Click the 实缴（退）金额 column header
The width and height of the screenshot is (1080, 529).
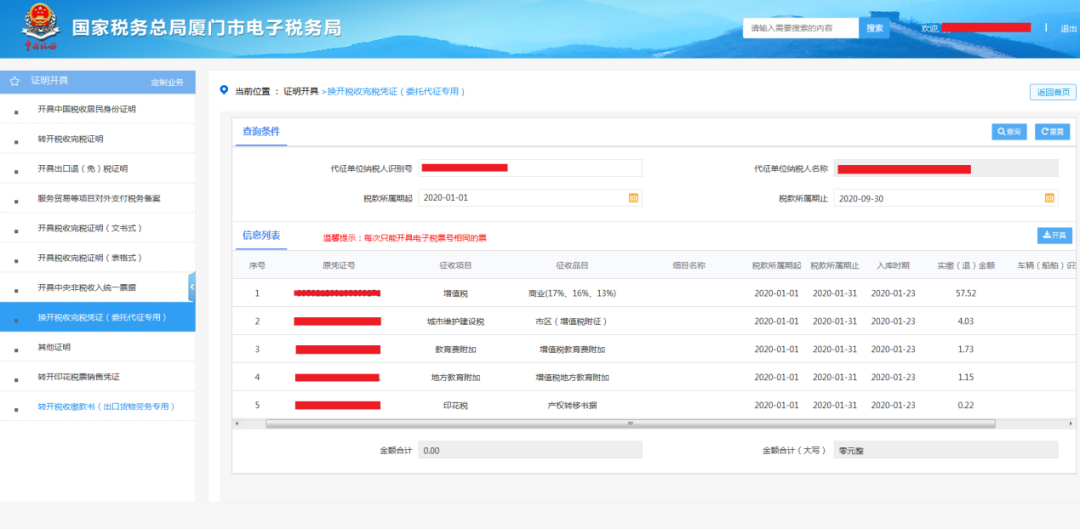pos(966,265)
